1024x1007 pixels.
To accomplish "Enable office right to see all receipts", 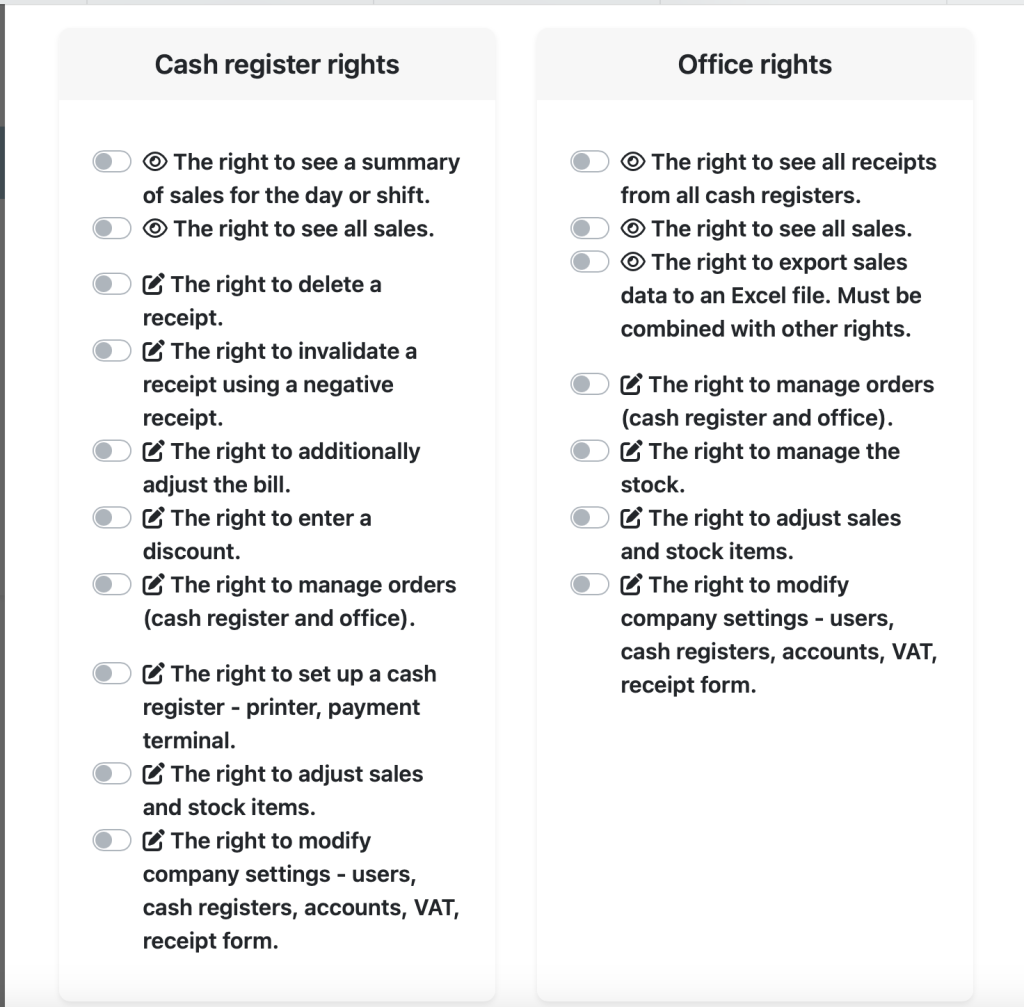I will [590, 161].
